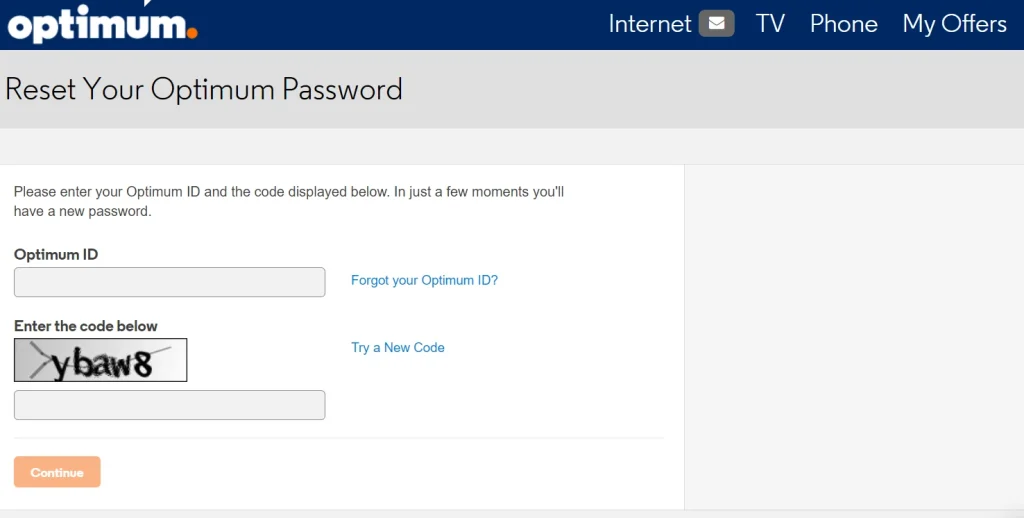Focus the captcha code entry field

169,405
